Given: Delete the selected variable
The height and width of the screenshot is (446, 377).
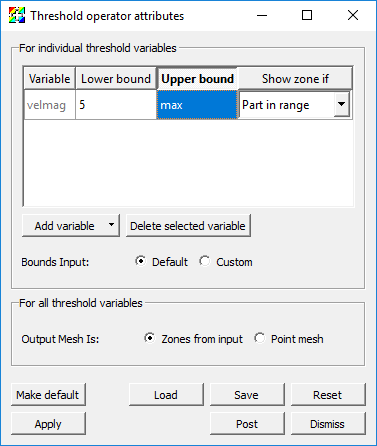Looking at the screenshot, I should click(x=188, y=226).
